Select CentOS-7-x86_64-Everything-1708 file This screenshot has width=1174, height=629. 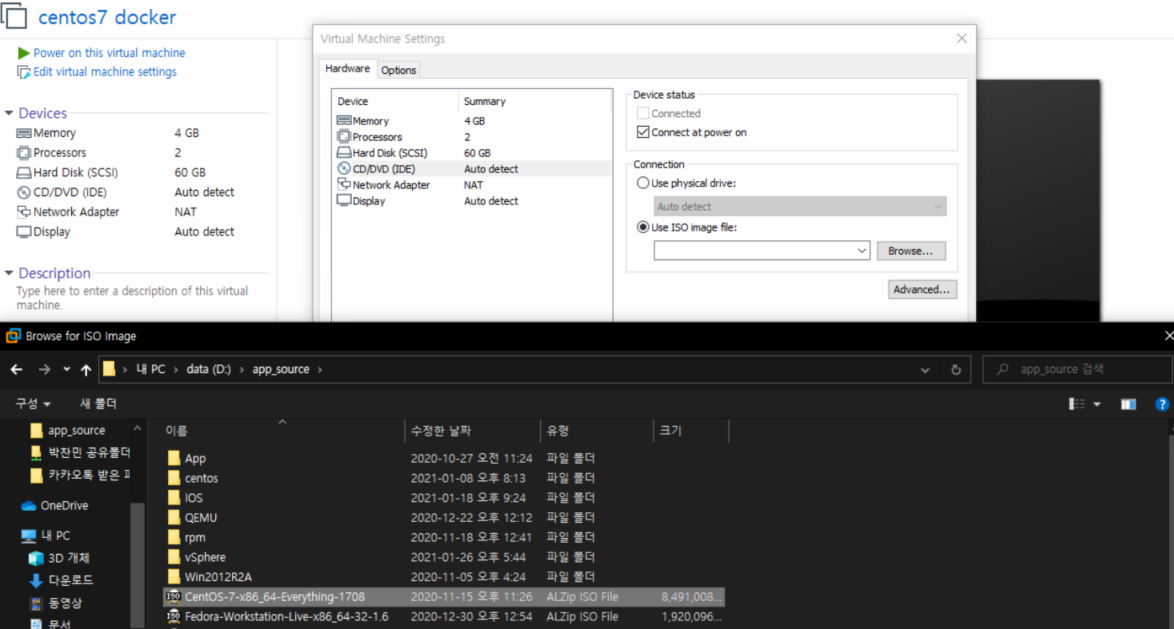(444, 597)
